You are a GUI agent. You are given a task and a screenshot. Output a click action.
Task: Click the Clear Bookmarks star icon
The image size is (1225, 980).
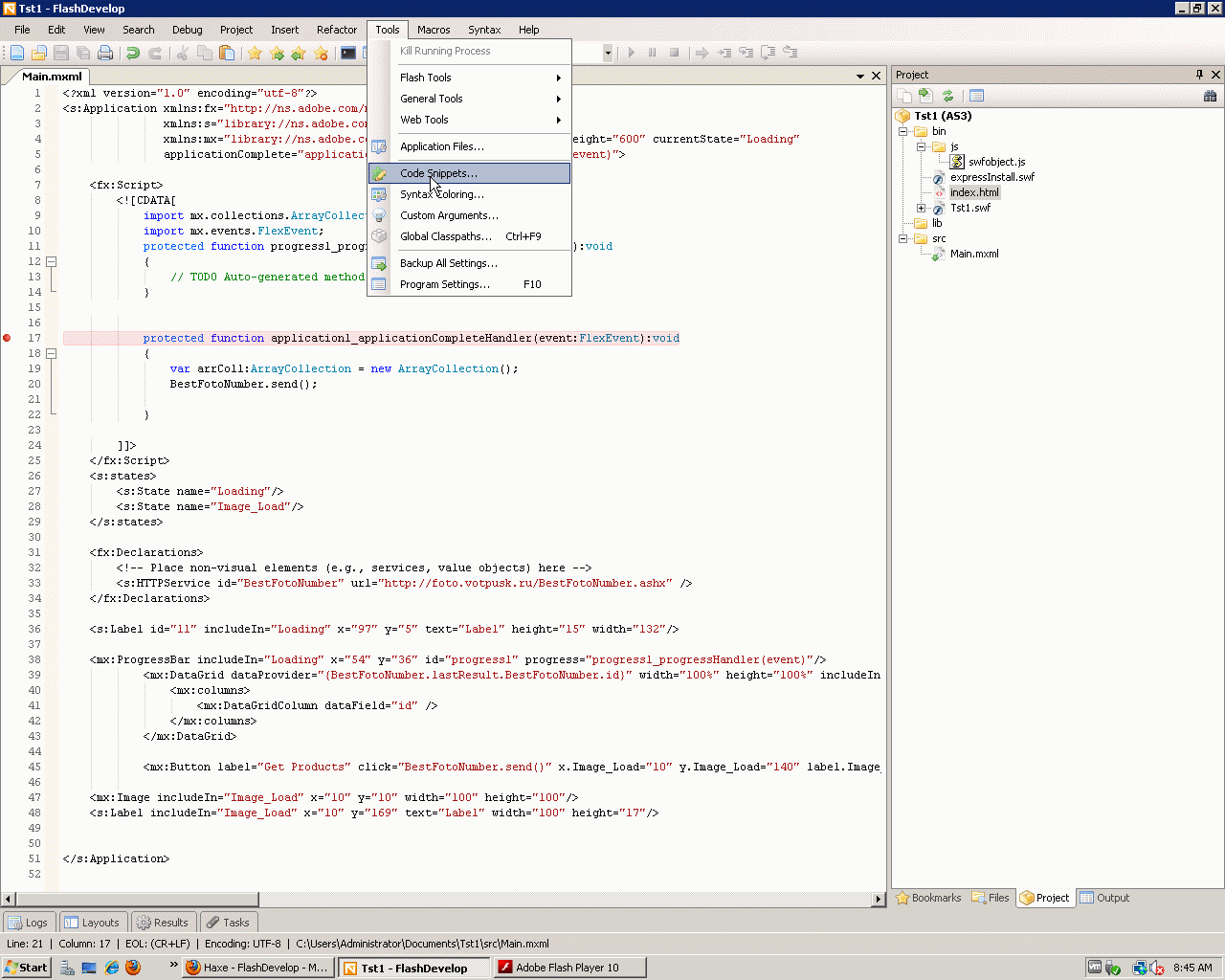321,54
